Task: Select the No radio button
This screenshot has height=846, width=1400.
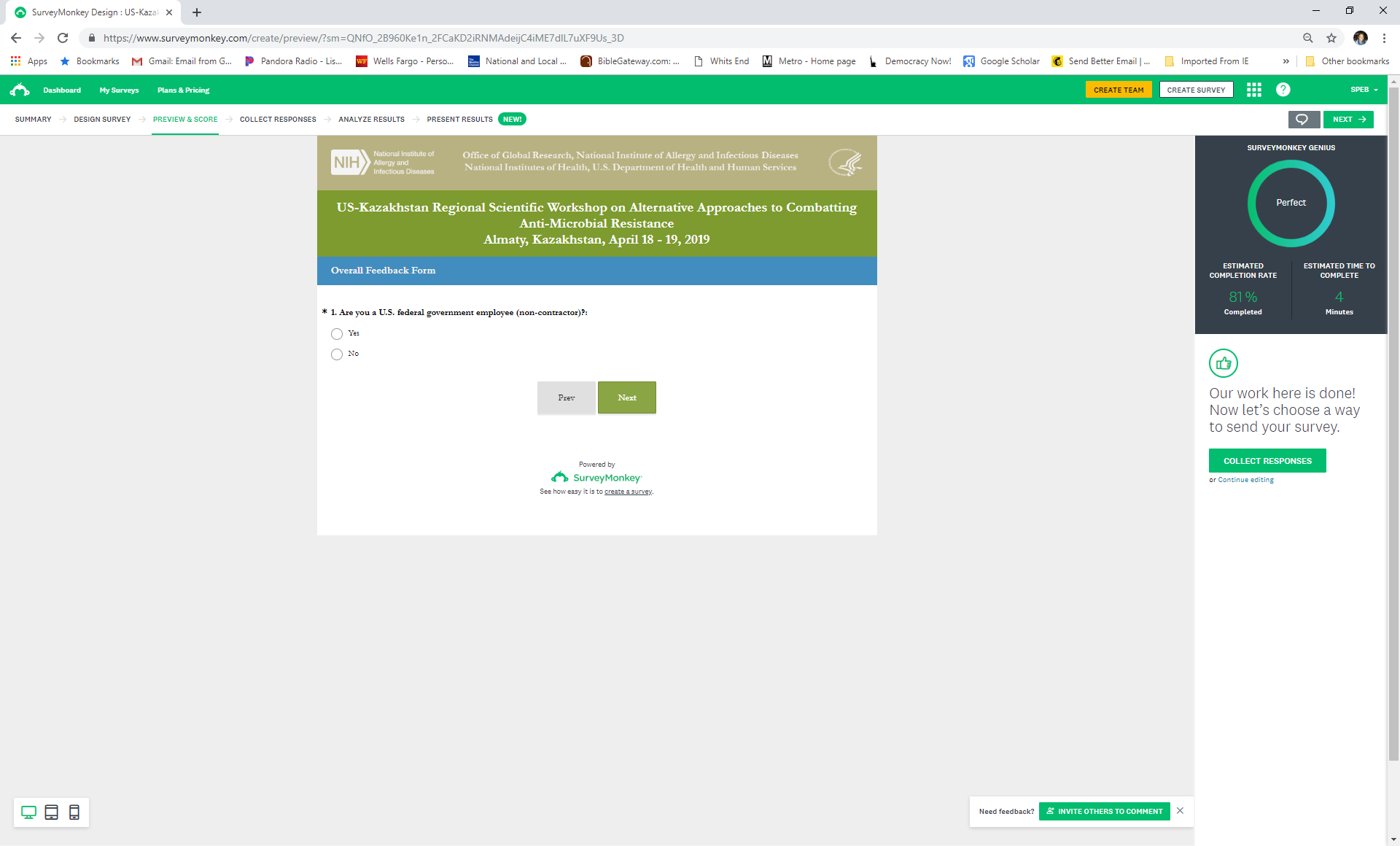Action: pyautogui.click(x=337, y=354)
